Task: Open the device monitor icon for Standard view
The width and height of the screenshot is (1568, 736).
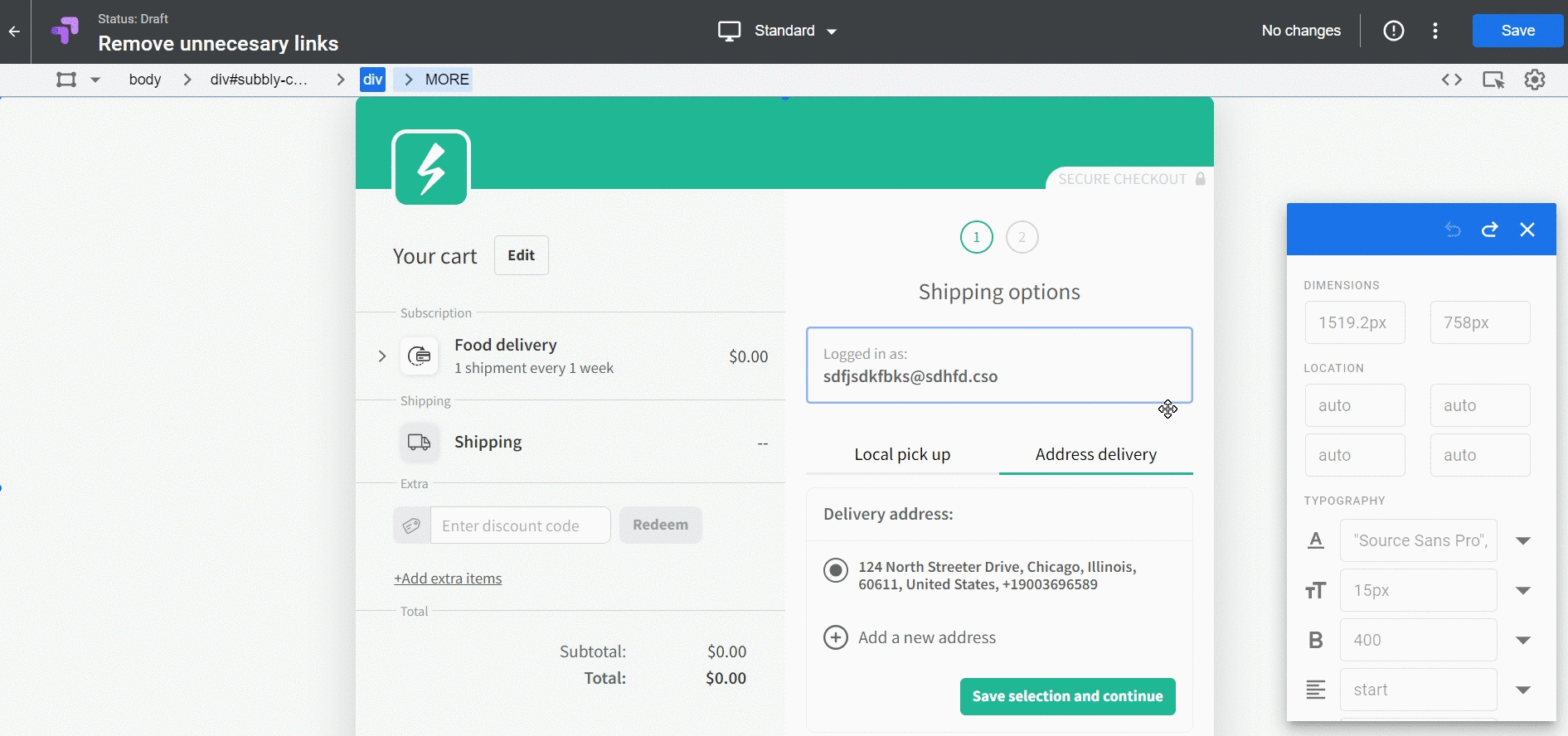Action: click(x=729, y=31)
